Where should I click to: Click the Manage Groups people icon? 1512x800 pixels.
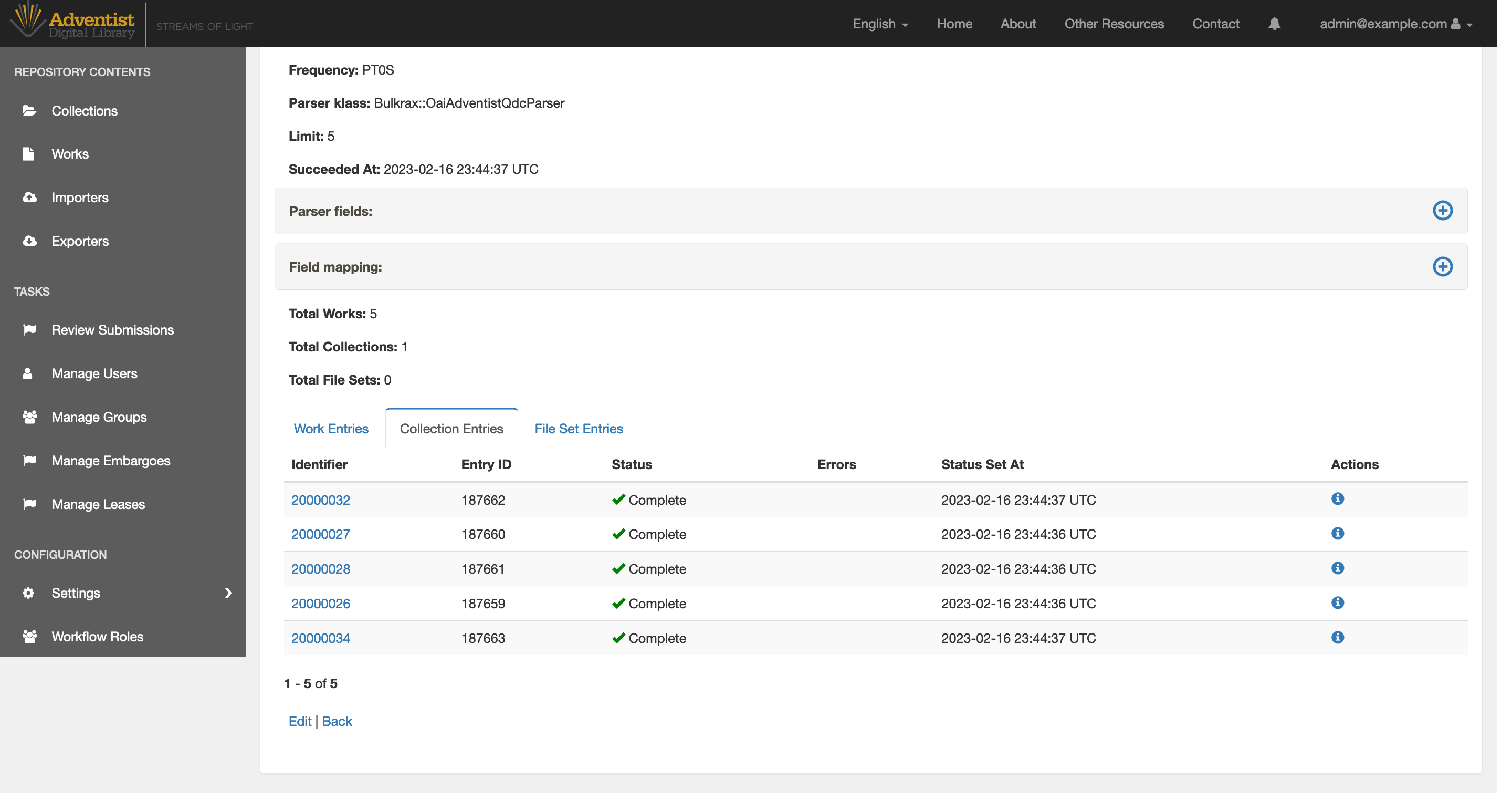[29, 417]
